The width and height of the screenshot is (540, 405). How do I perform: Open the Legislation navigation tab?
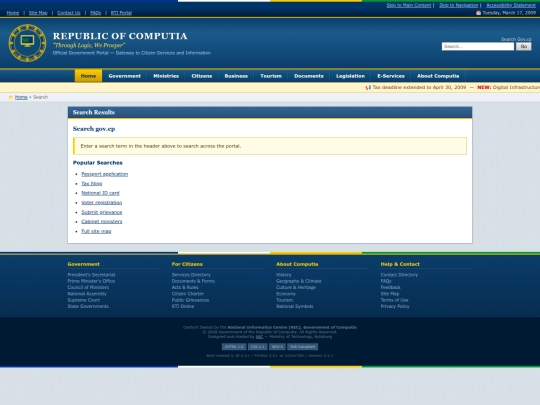click(x=350, y=76)
